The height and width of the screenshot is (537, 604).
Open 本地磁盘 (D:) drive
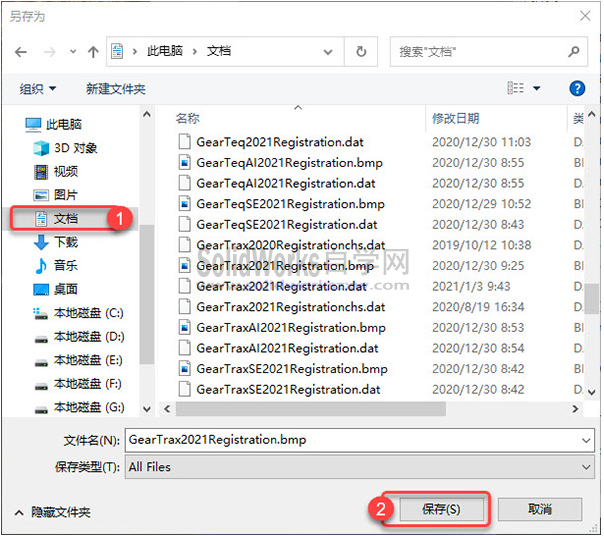click(79, 337)
